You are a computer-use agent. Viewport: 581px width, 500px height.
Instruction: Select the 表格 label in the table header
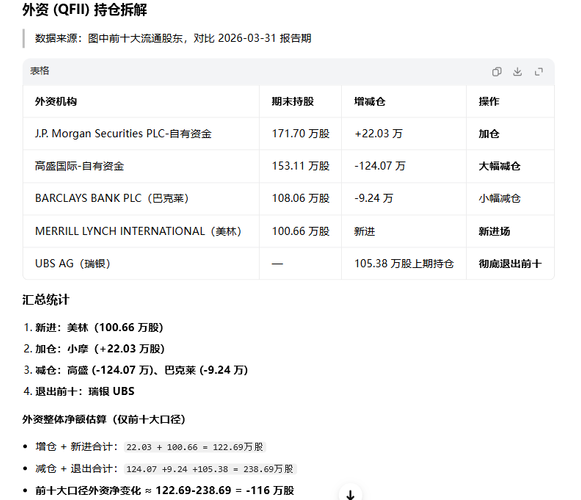40,71
